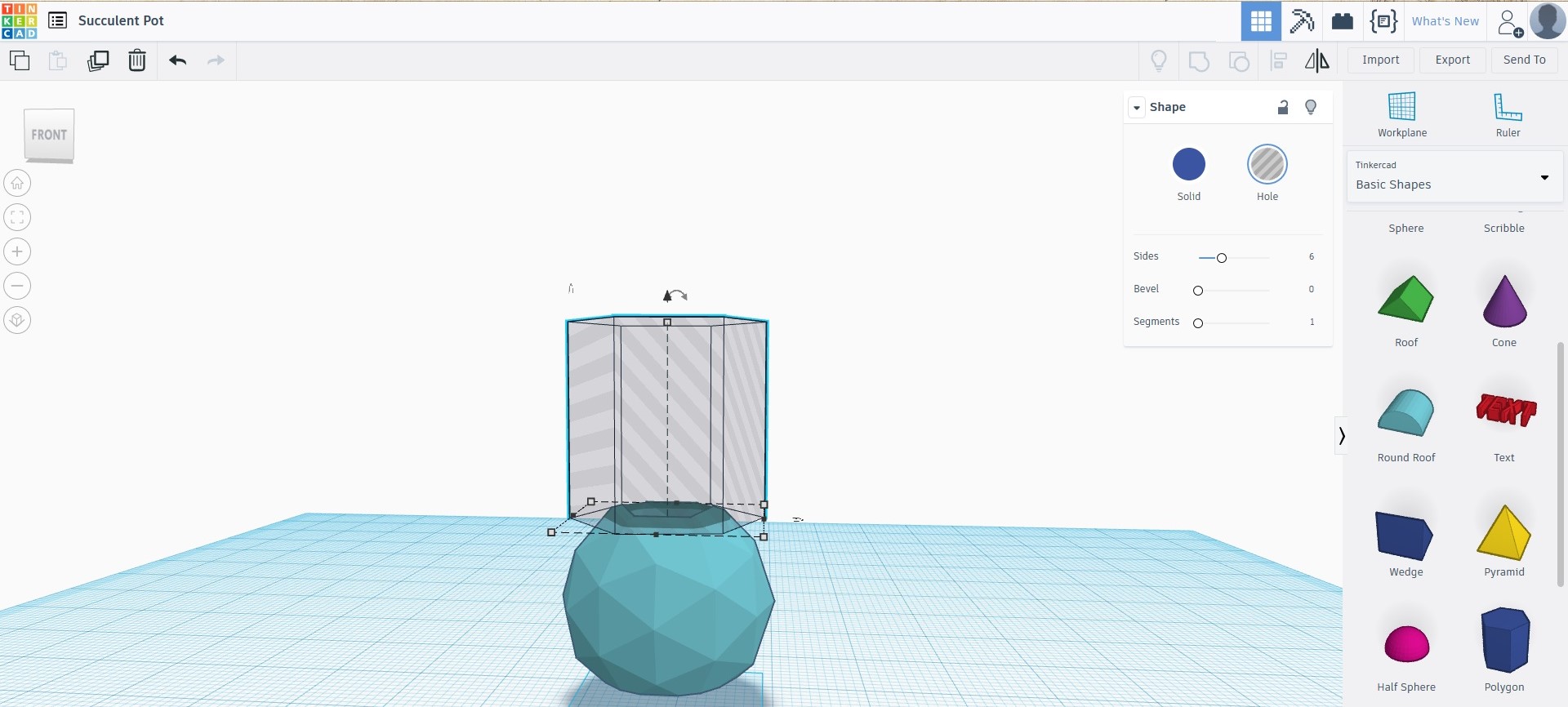The height and width of the screenshot is (707, 1568).
Task: Click the Sides value 6
Action: point(1312,256)
